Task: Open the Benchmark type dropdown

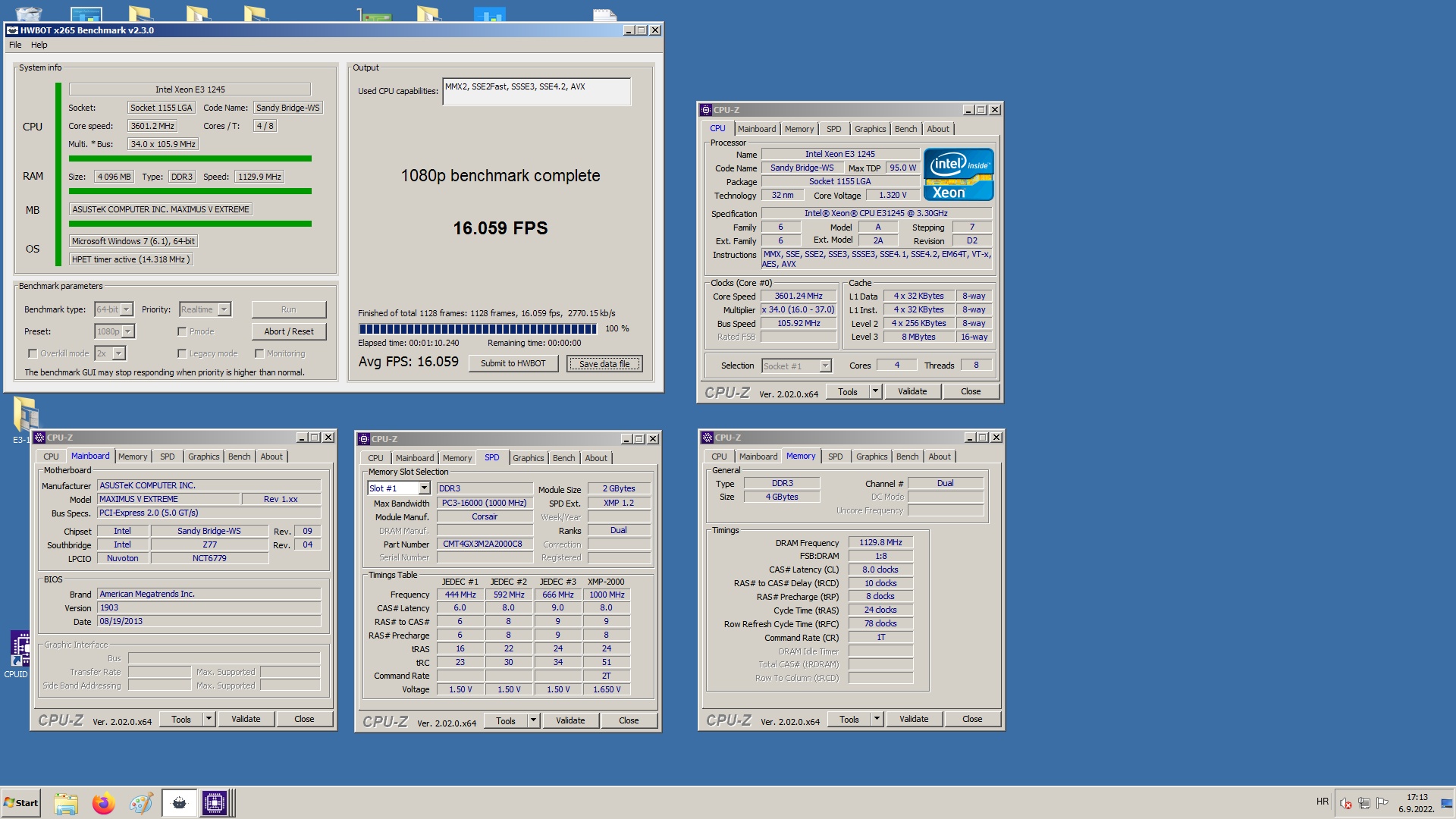Action: [x=114, y=309]
